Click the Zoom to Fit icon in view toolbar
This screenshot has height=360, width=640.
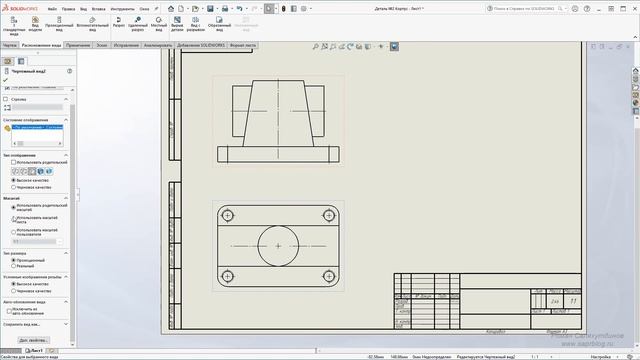316,47
